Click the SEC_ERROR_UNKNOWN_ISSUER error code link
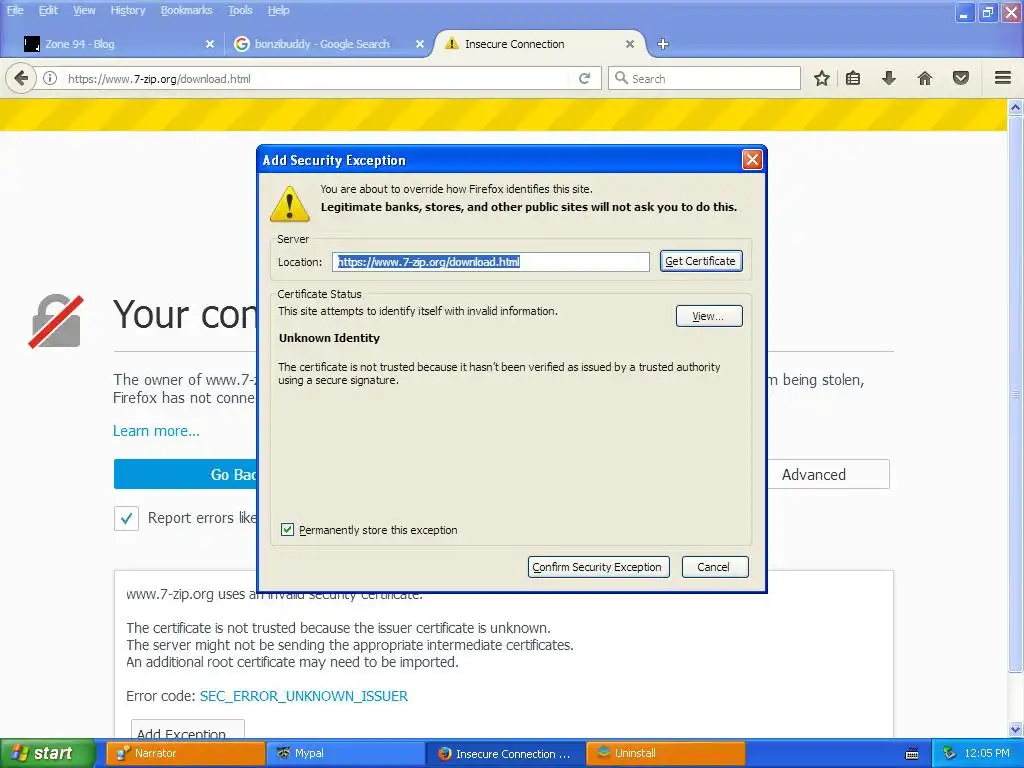 click(304, 696)
